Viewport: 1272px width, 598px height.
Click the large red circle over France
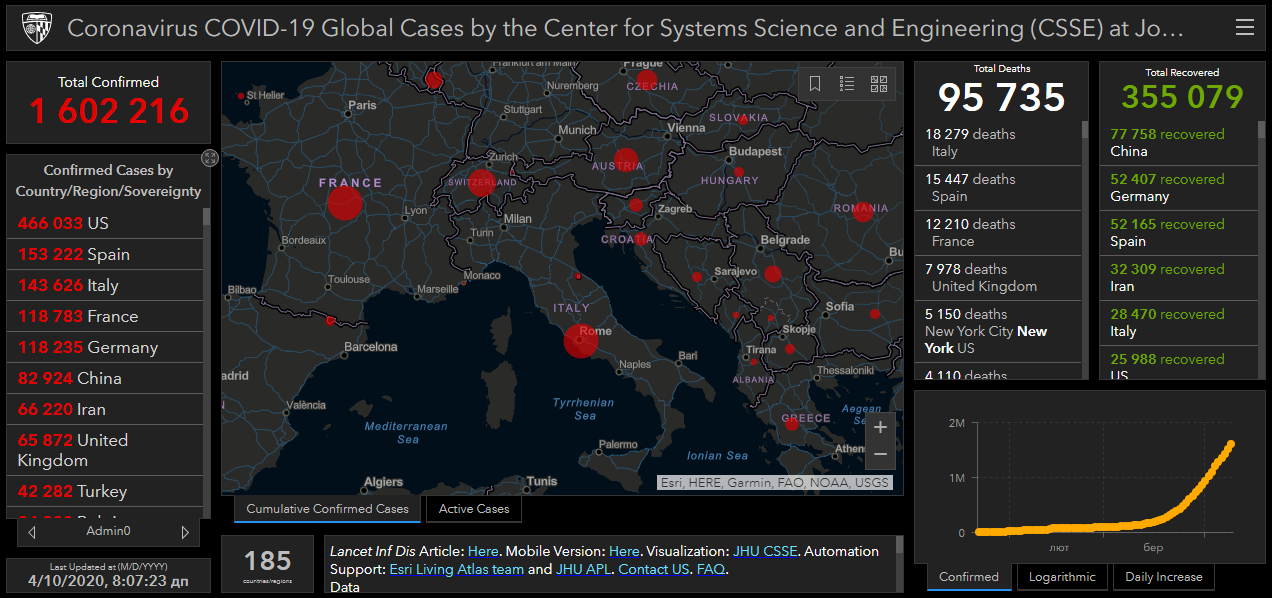344,203
